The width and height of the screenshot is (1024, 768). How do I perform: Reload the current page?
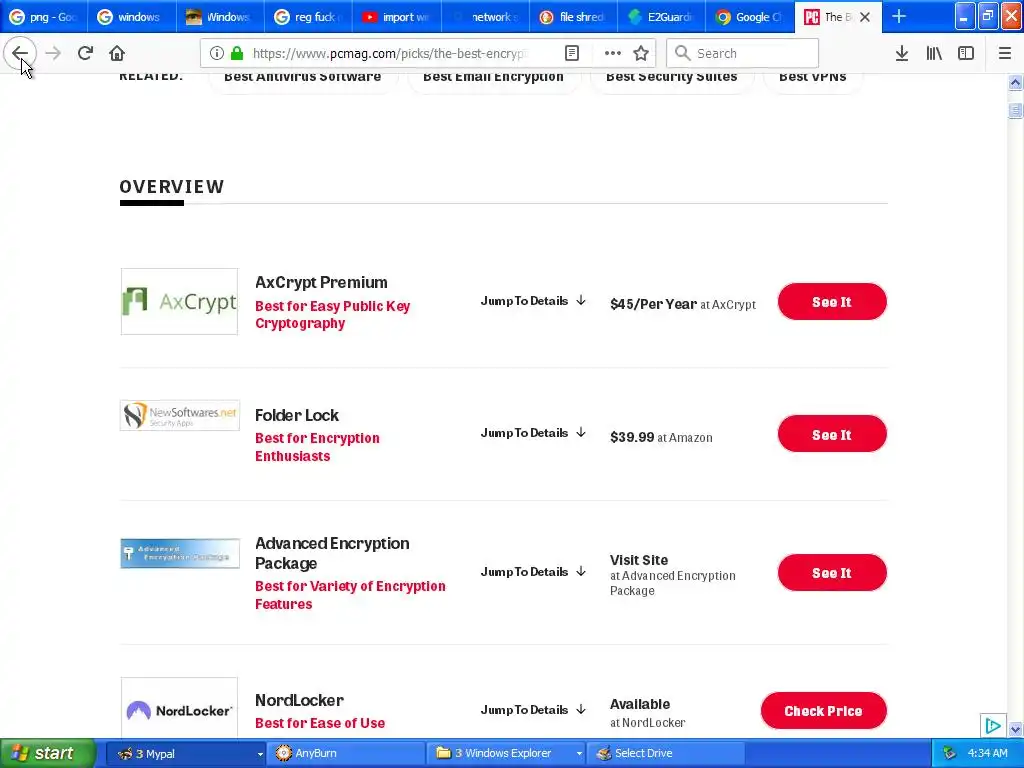tap(85, 53)
